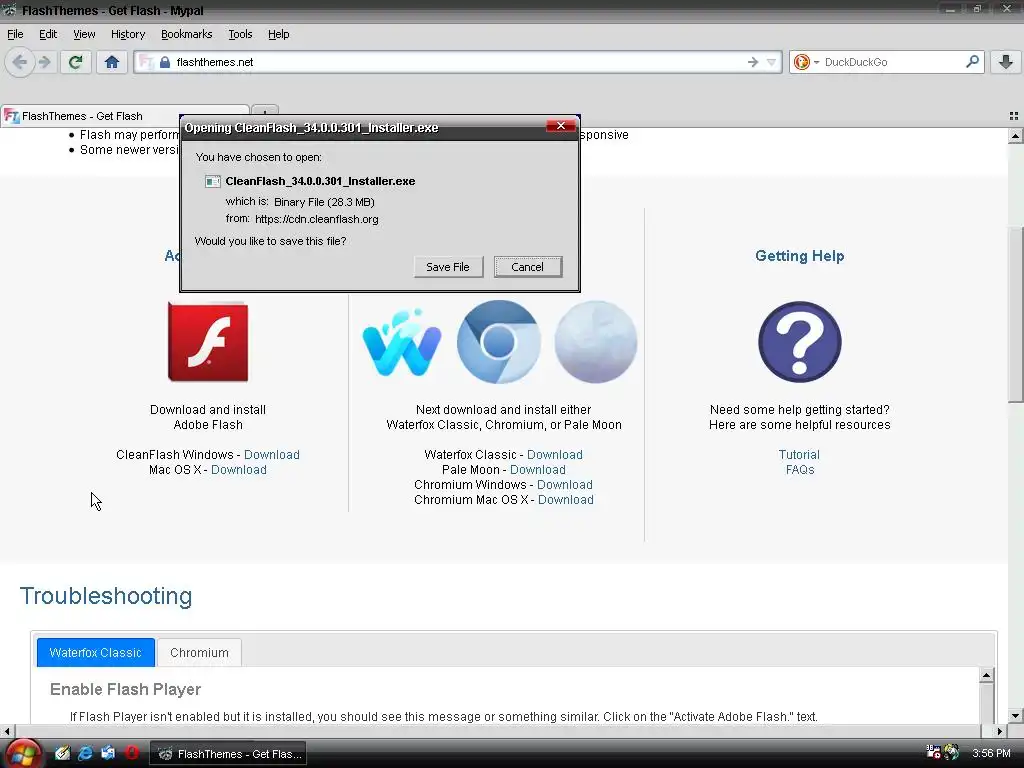1024x768 pixels.
Task: Click the page vertical scrollbar down arrow
Action: click(1016, 715)
